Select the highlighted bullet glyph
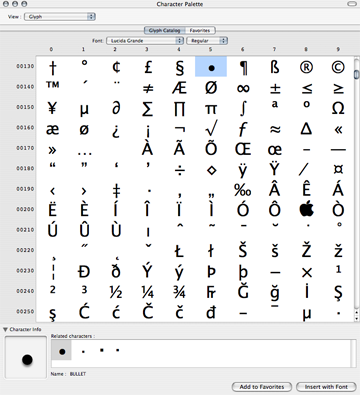Image resolution: width=360 pixels, height=395 pixels. [x=211, y=67]
